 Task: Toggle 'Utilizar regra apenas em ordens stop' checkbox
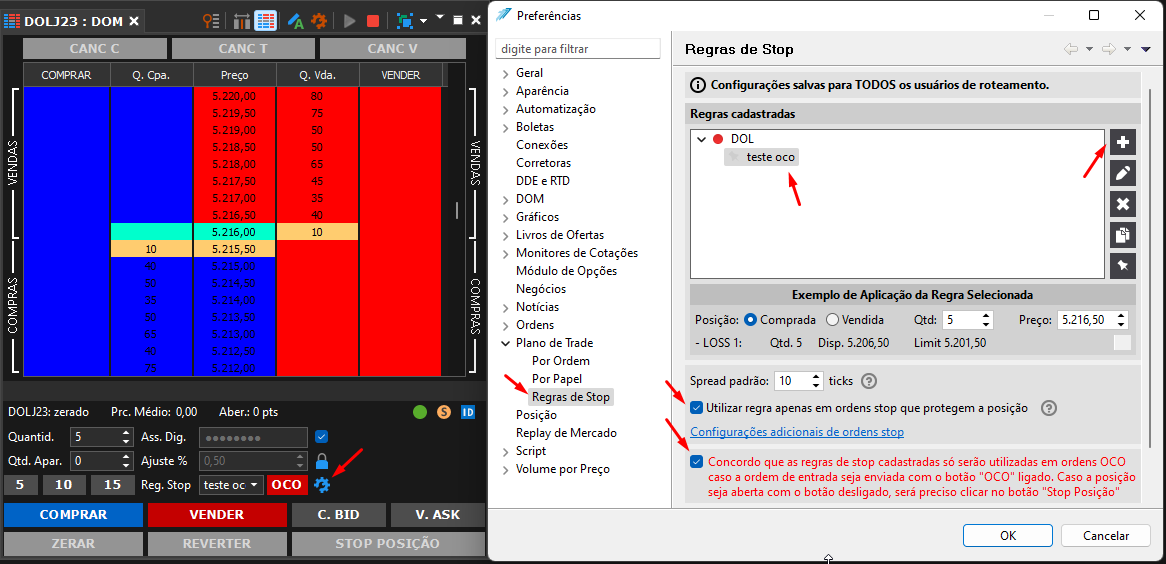click(697, 408)
